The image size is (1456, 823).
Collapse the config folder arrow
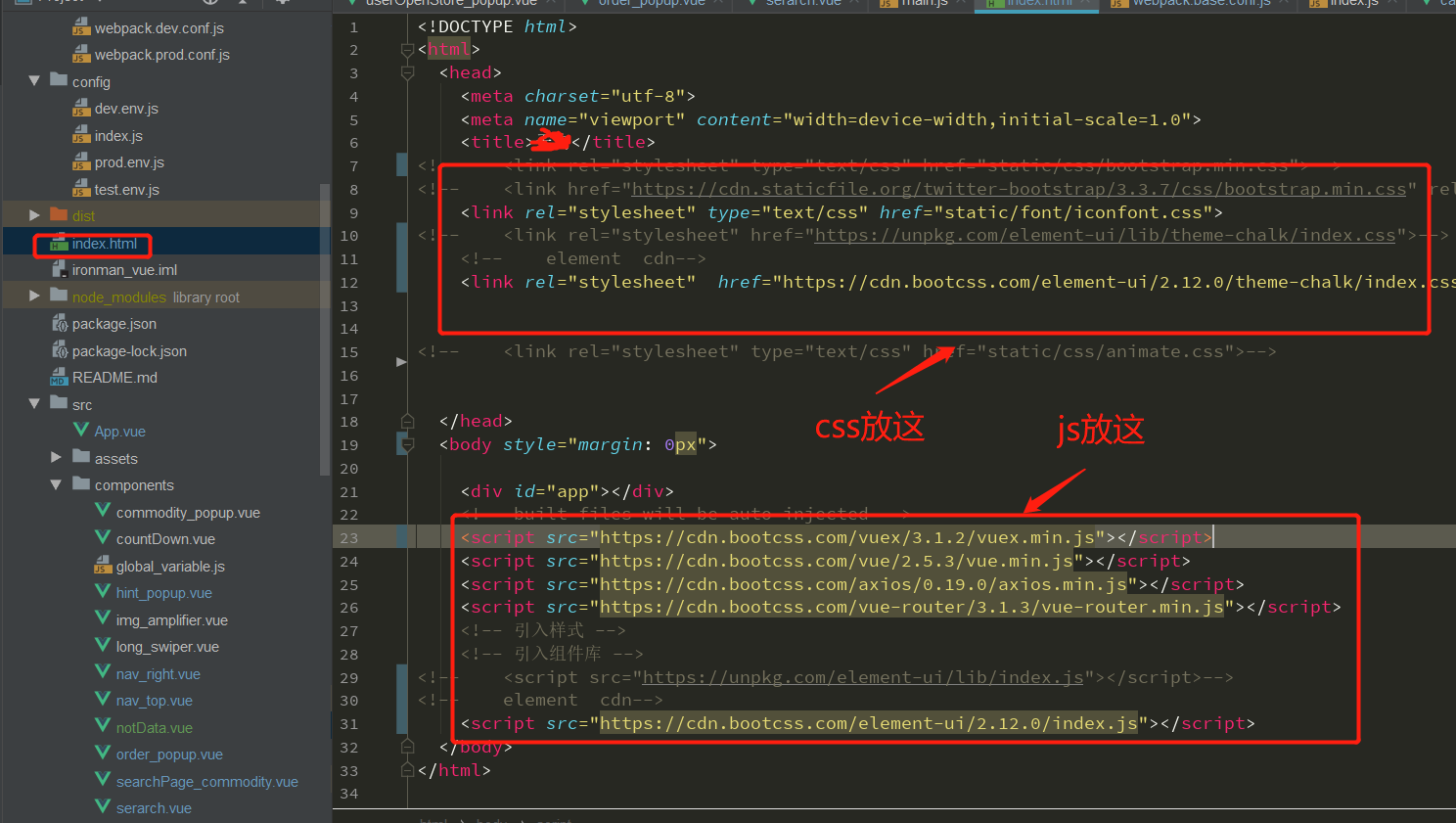(34, 81)
